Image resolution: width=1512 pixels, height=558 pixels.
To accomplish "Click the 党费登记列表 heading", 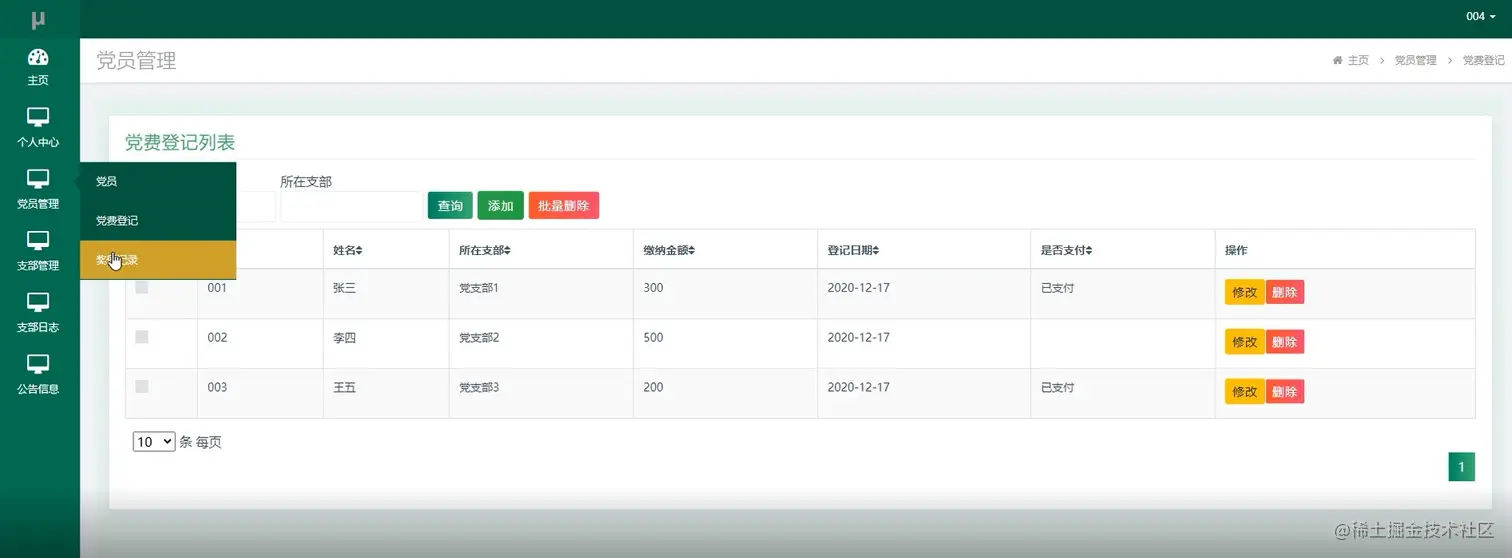I will click(180, 143).
